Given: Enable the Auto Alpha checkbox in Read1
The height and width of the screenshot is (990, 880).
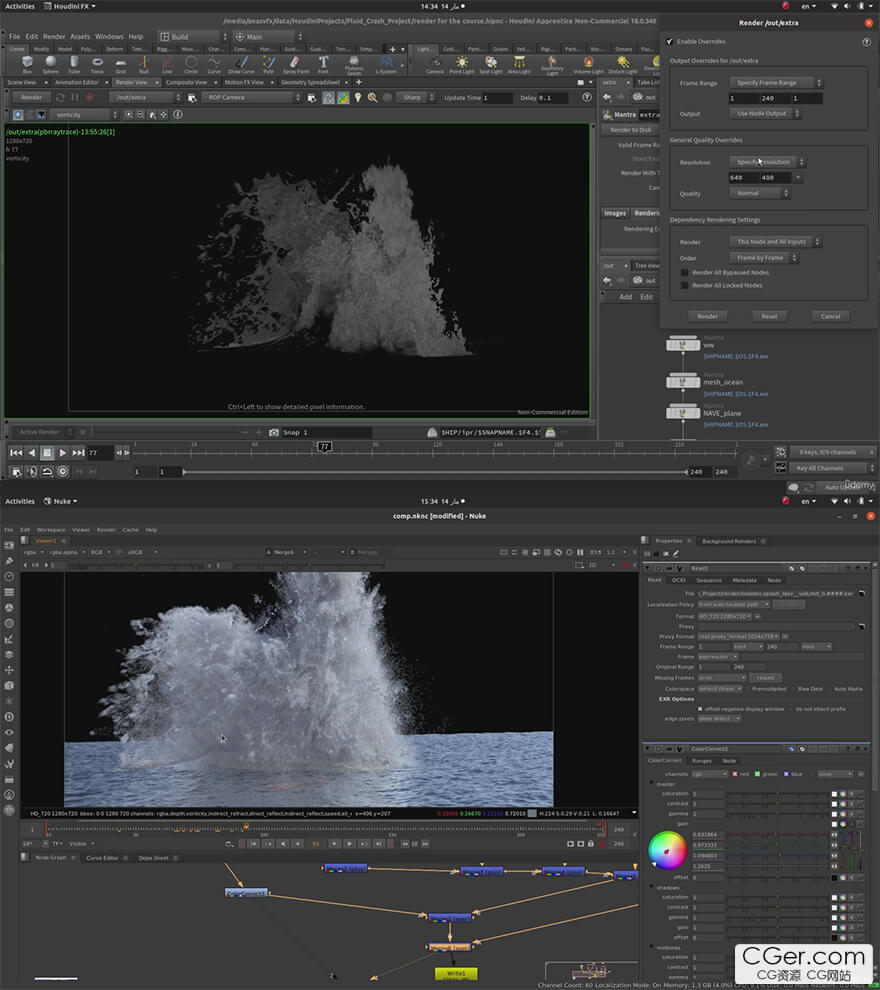Looking at the screenshot, I should (x=829, y=689).
